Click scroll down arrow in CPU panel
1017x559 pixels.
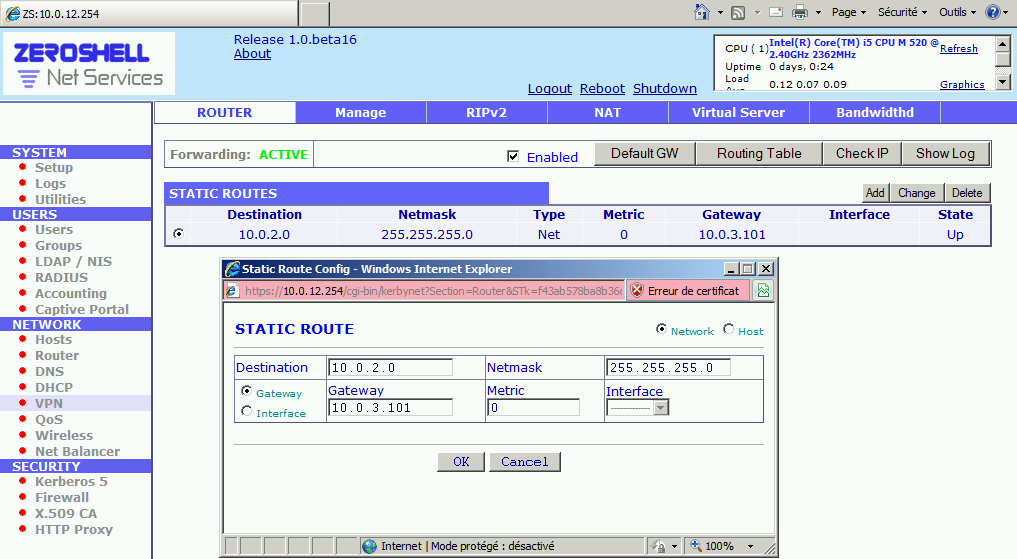pyautogui.click(x=1003, y=82)
